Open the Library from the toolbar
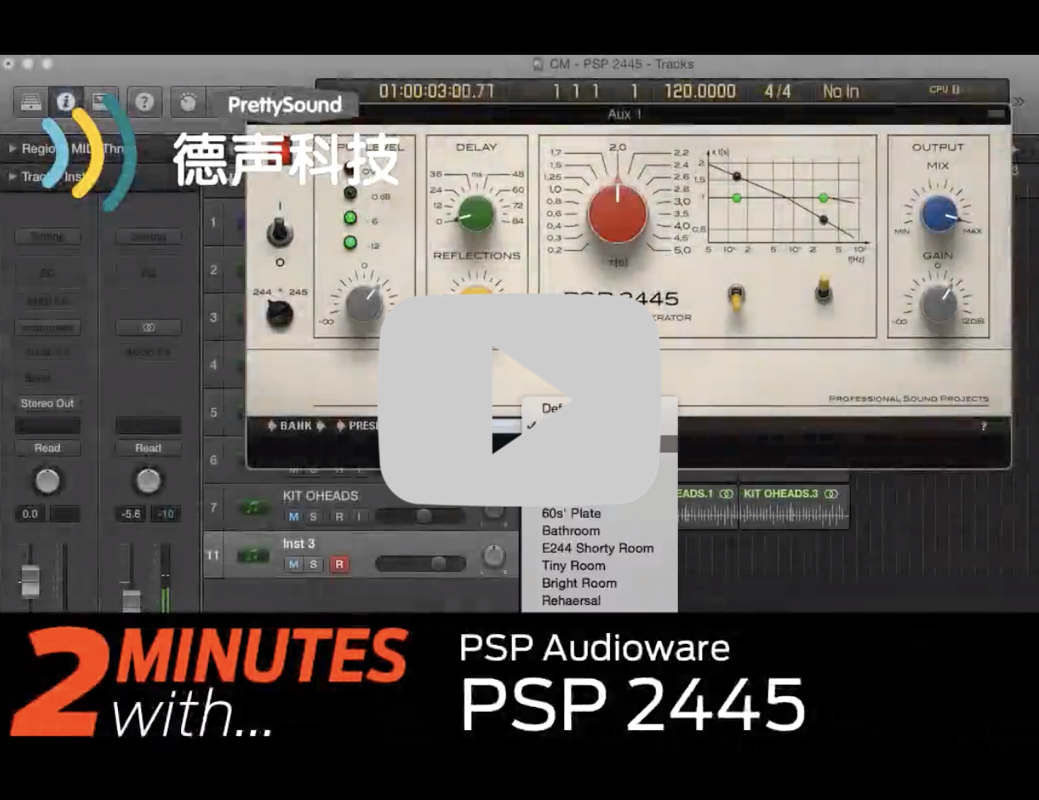This screenshot has height=800, width=1039. coord(30,102)
